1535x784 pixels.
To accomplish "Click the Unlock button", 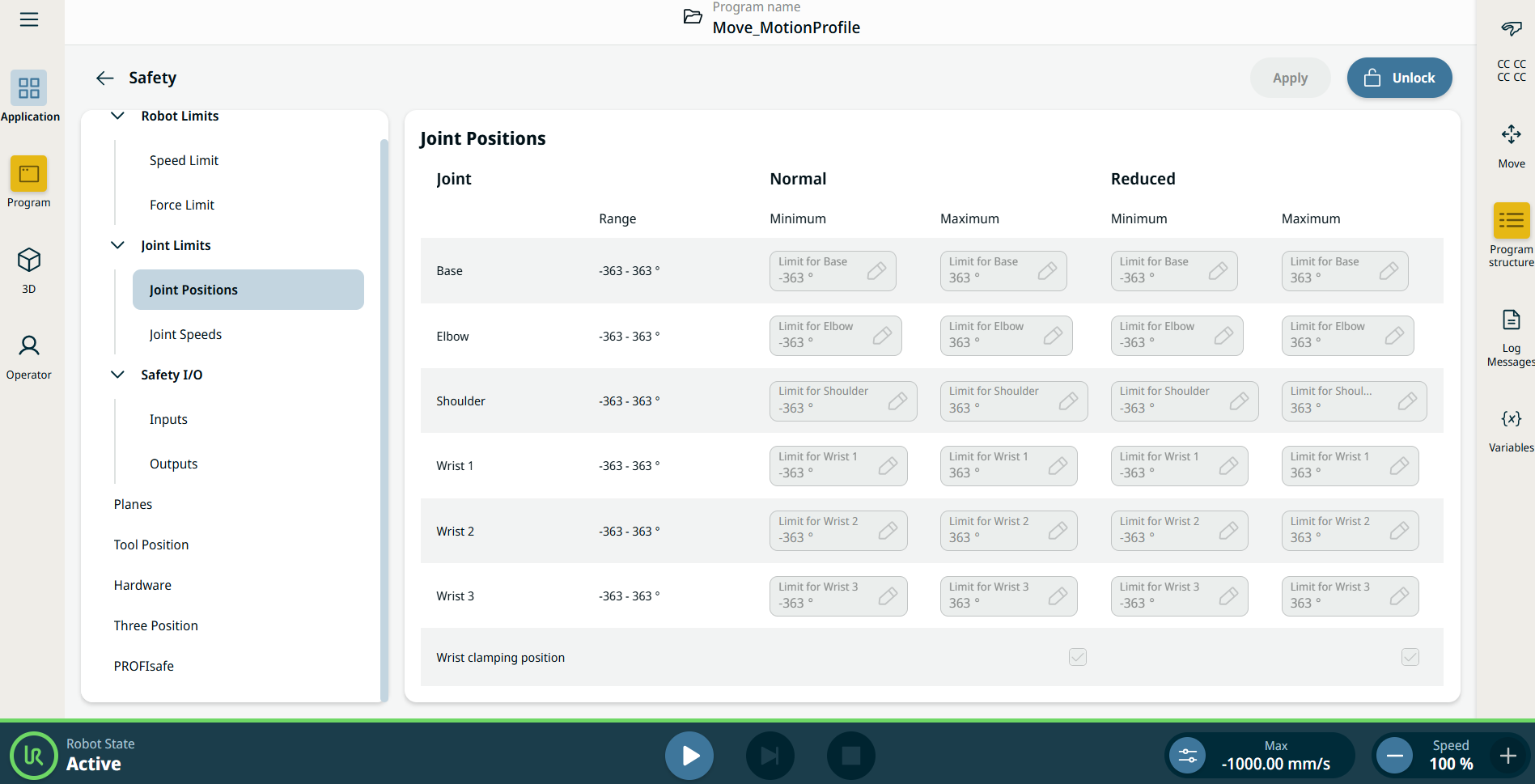I will tap(1399, 78).
